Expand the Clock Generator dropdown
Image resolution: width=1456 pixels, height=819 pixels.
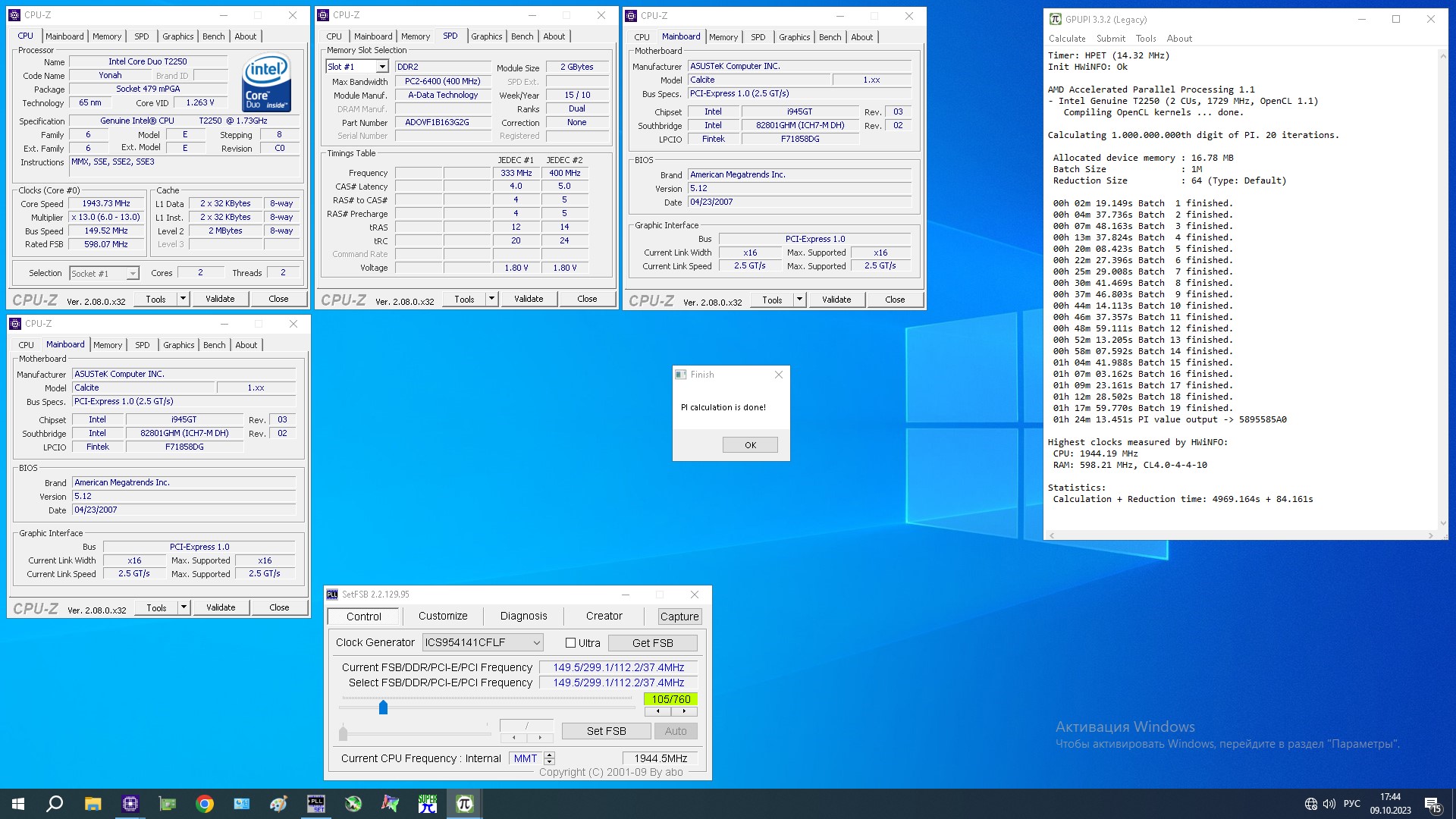point(536,643)
